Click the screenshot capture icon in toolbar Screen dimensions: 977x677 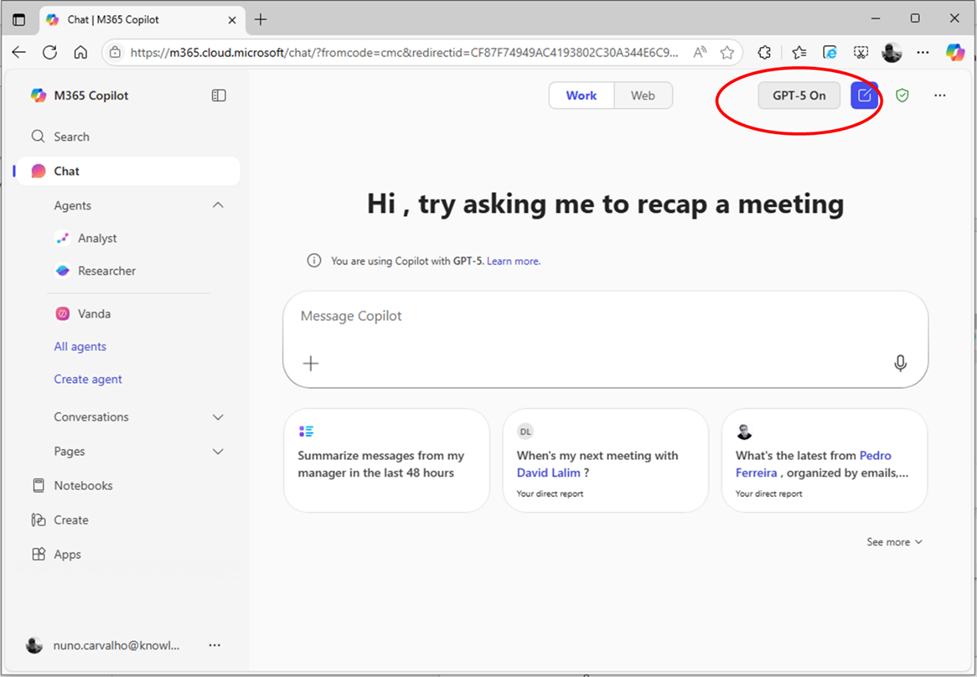[x=860, y=53]
